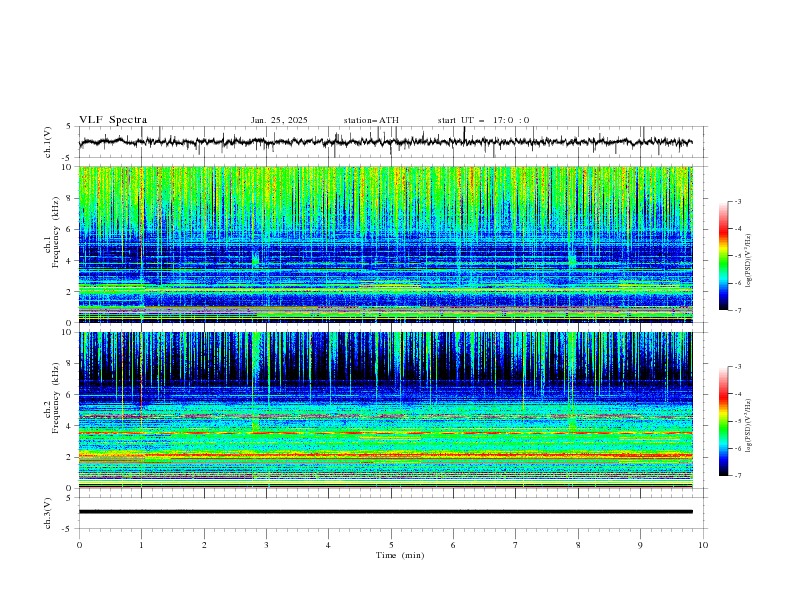Select the date text "Jan. 25, 2025"
The width and height of the screenshot is (792, 612).
pyautogui.click(x=279, y=120)
